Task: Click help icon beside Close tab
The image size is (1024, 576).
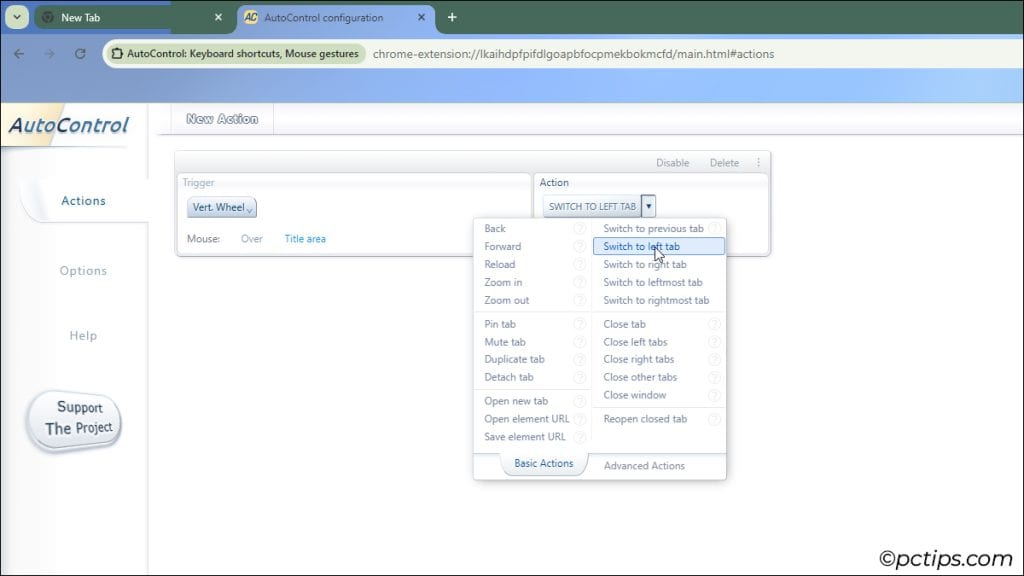Action: point(714,324)
